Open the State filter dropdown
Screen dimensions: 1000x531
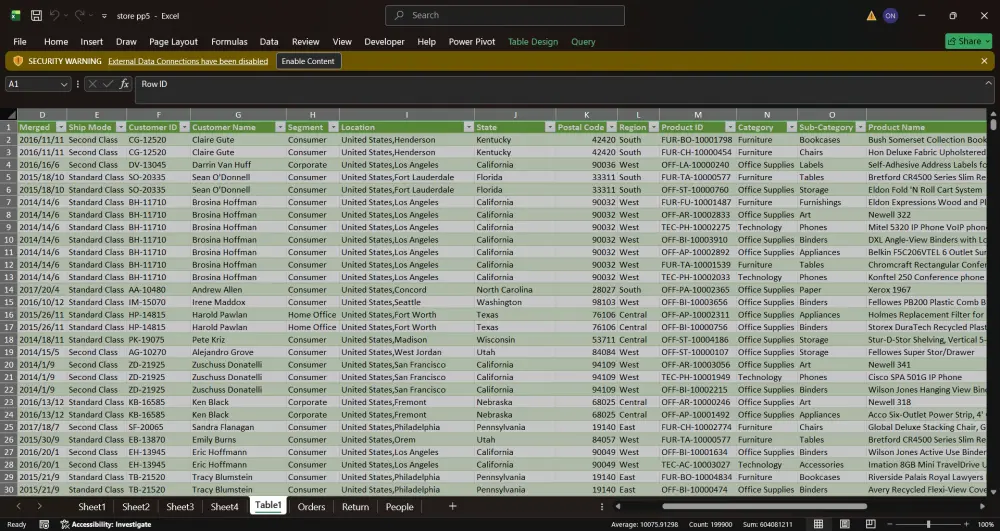point(550,127)
